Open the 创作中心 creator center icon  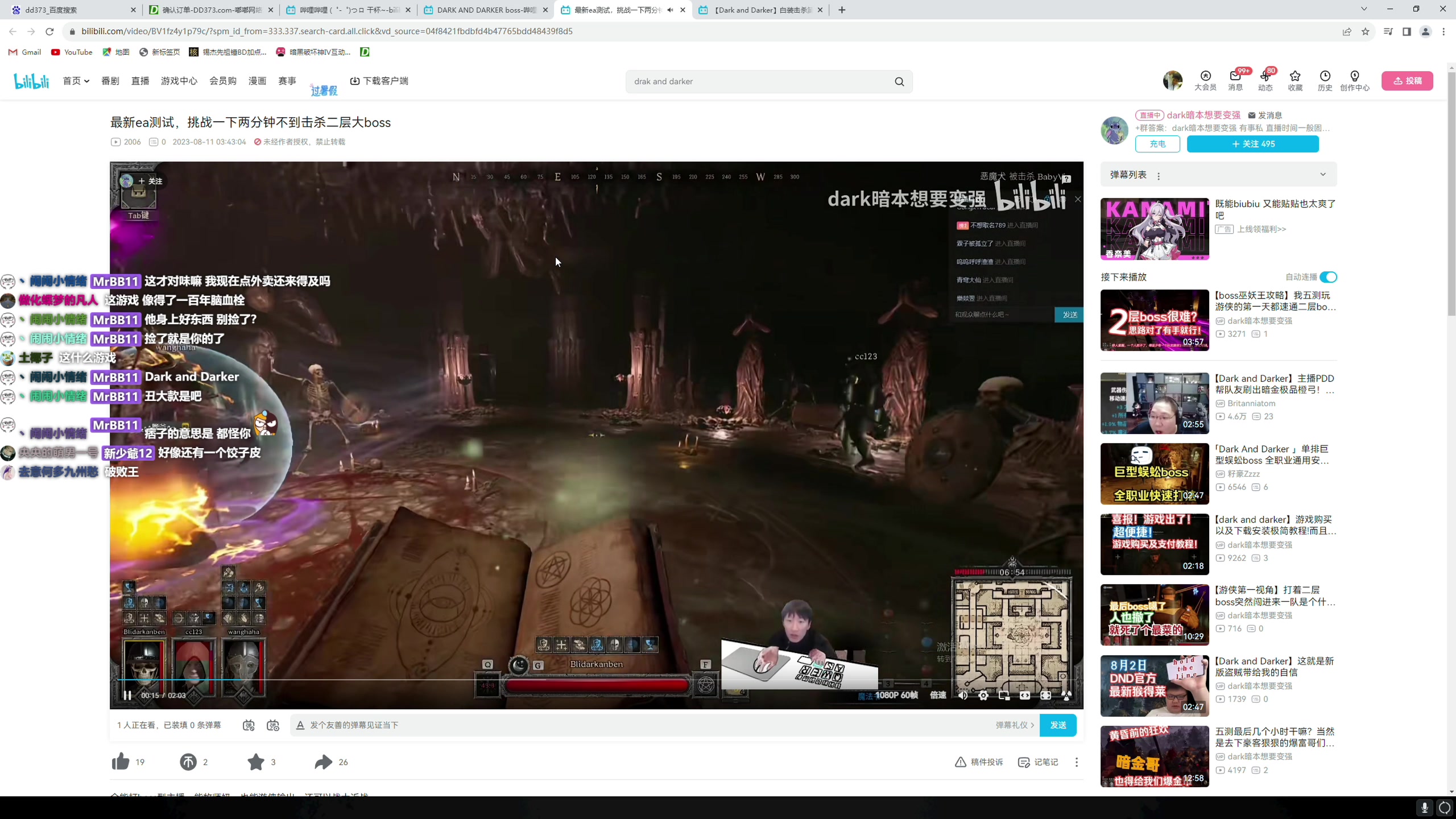(x=1355, y=80)
